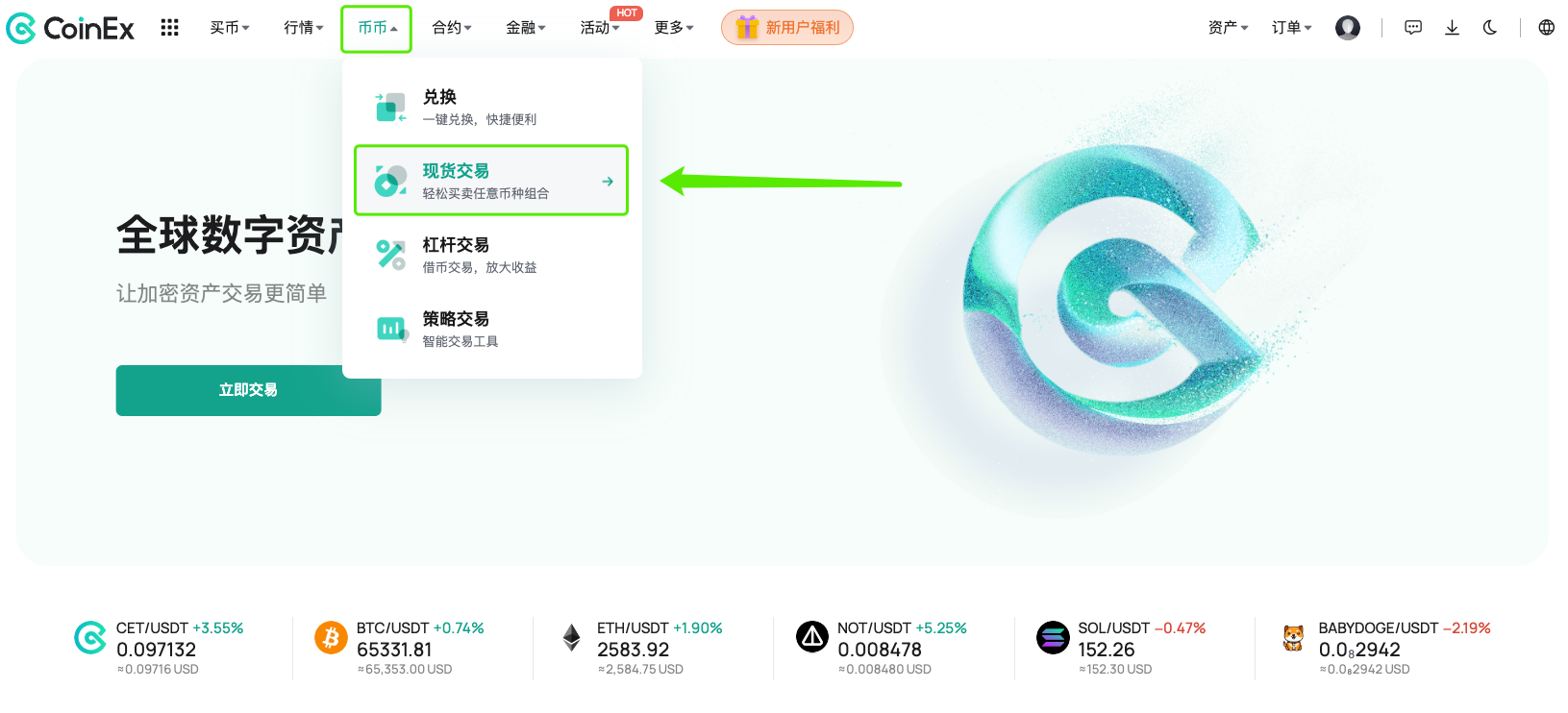Collapse the 币币 menu
The height and width of the screenshot is (713, 1568).
coord(377,28)
